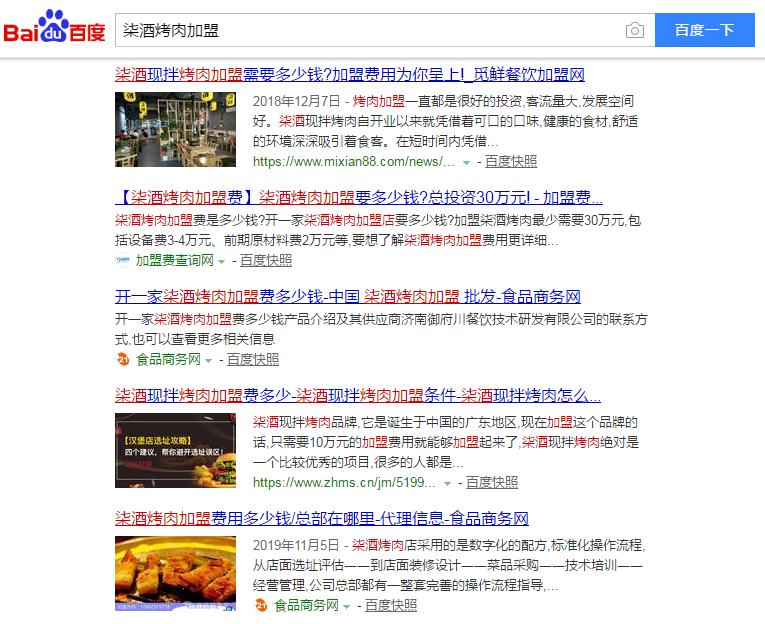Click burger thumbnail with 汉堡店选址攻略
The width and height of the screenshot is (765, 624).
(168, 450)
